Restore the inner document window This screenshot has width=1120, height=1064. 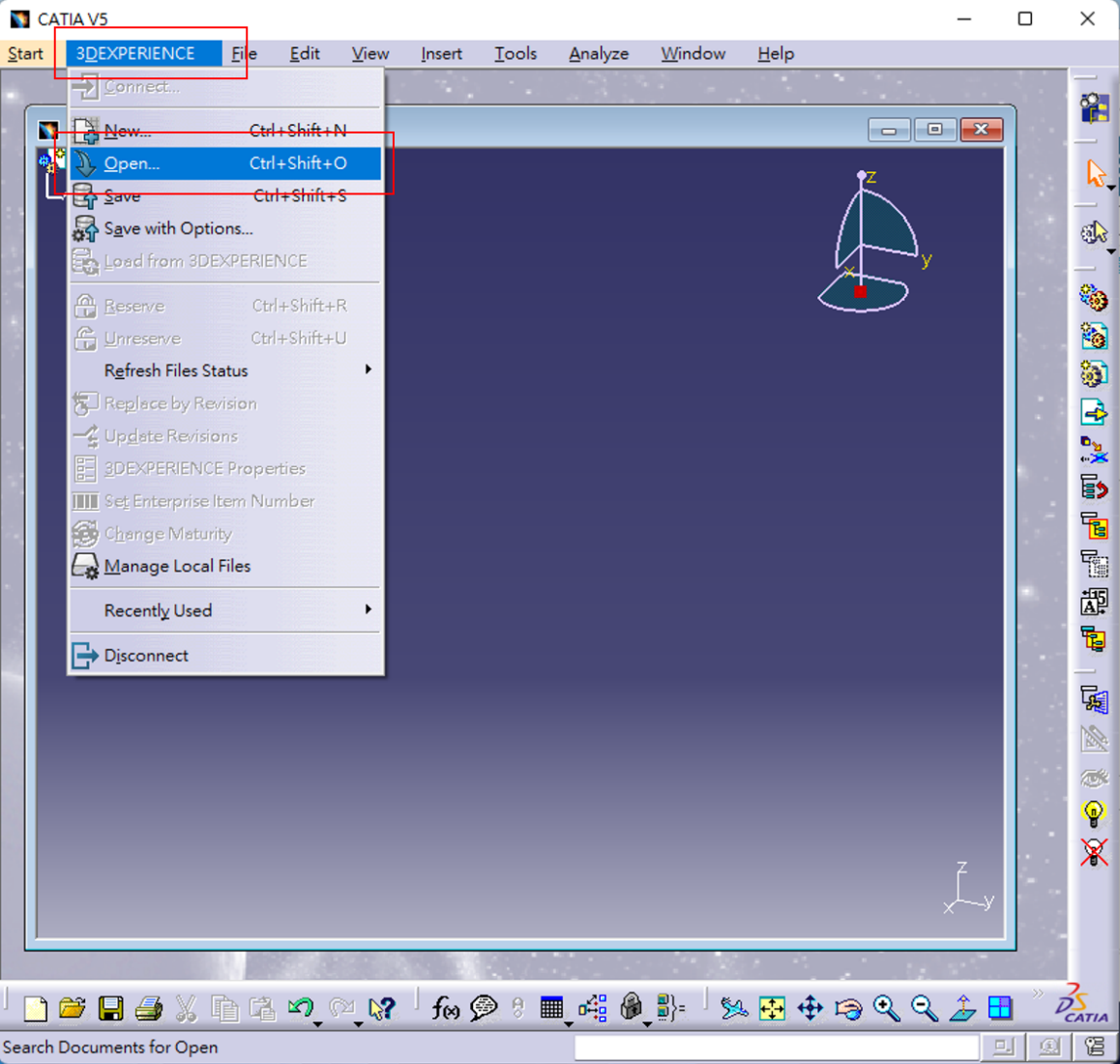(x=935, y=130)
